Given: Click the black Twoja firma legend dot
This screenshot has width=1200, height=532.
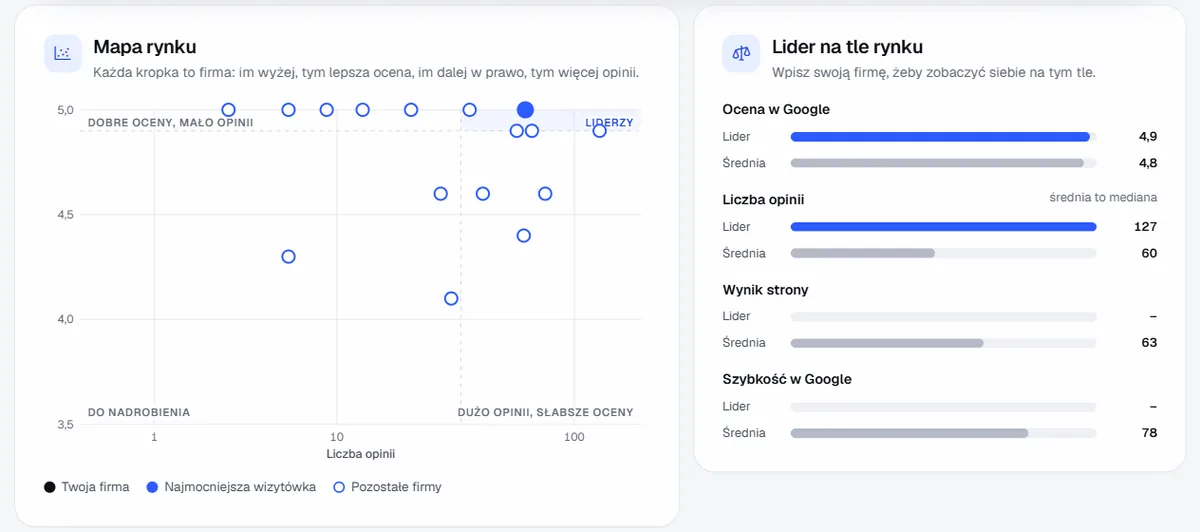Looking at the screenshot, I should pyautogui.click(x=50, y=487).
